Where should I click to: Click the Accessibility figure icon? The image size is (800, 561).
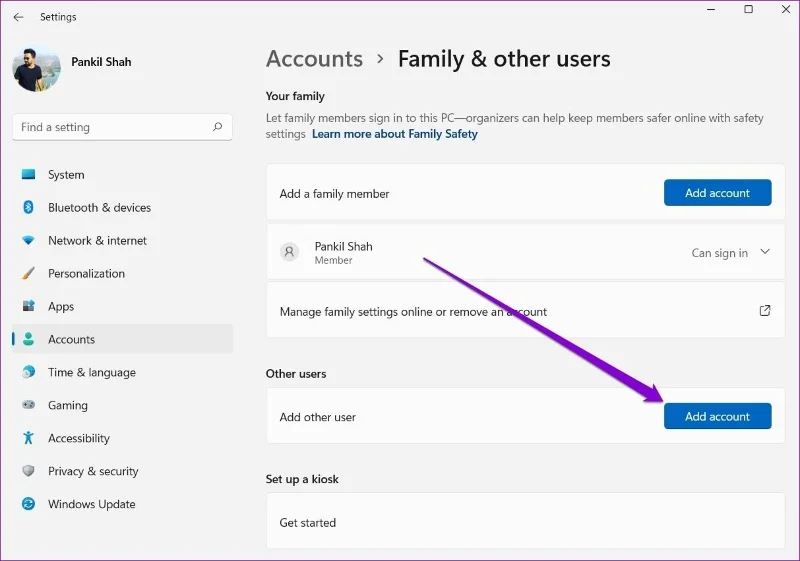(x=29, y=438)
